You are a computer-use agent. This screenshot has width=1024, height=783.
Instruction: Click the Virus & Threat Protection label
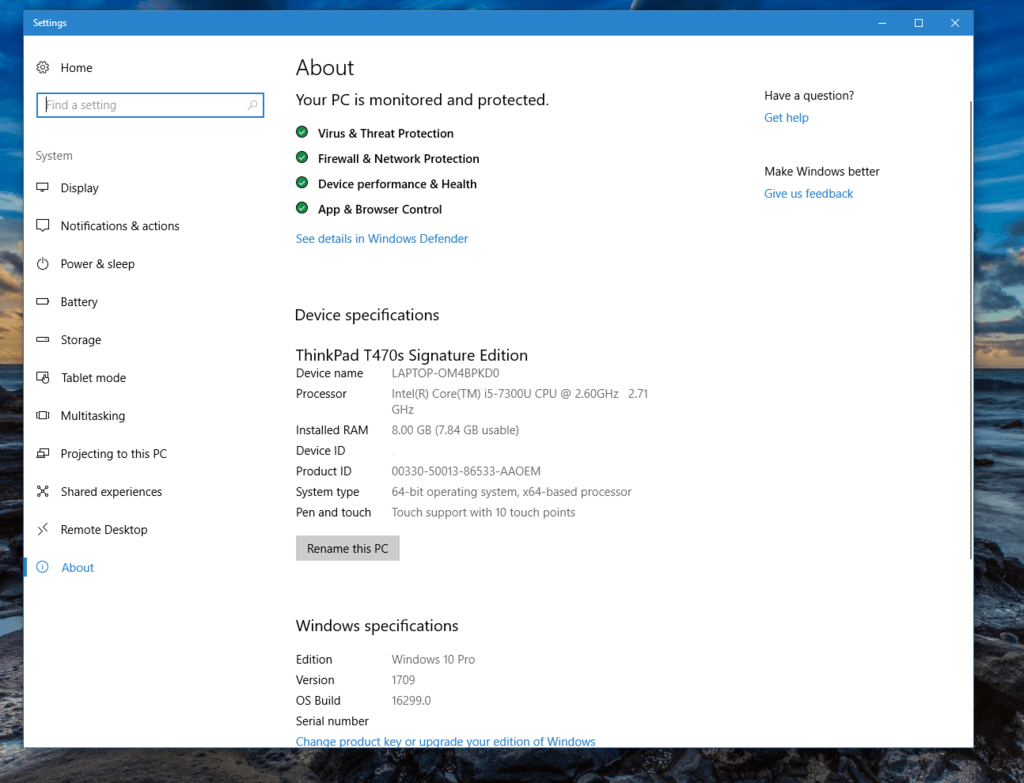pyautogui.click(x=385, y=133)
